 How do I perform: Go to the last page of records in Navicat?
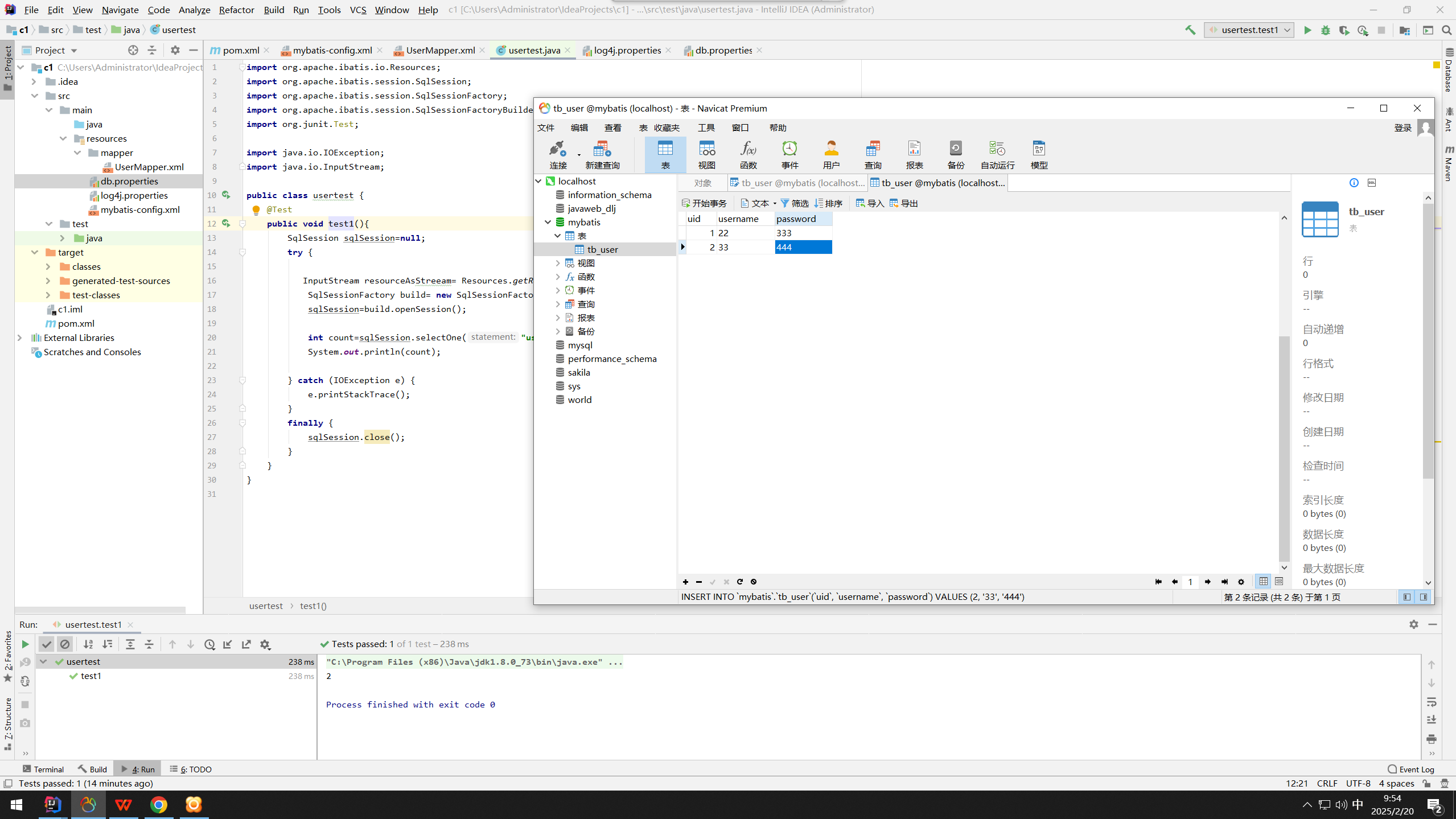coord(1224,582)
